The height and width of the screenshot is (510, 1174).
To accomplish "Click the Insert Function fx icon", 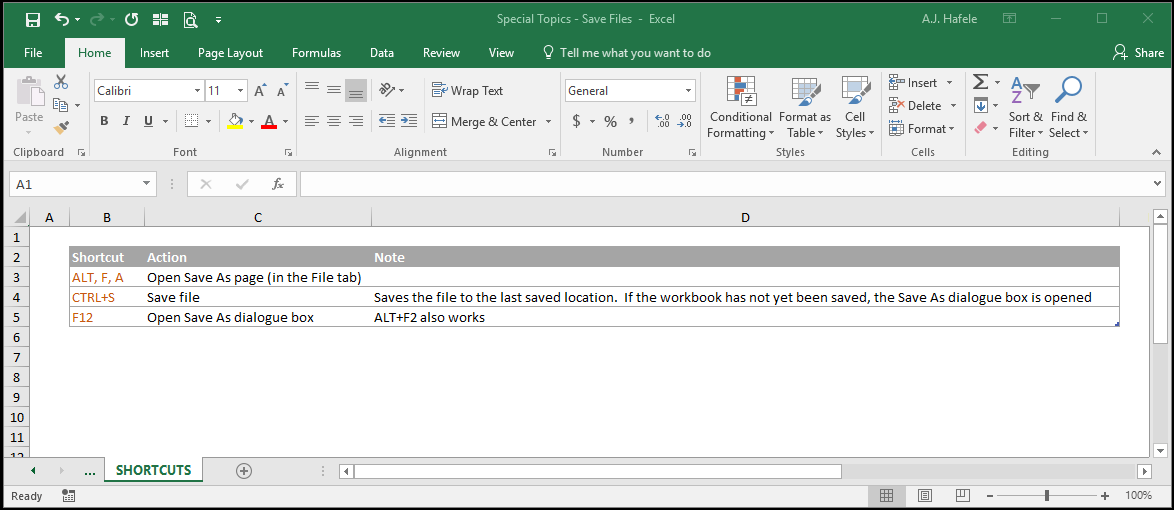I will [278, 184].
